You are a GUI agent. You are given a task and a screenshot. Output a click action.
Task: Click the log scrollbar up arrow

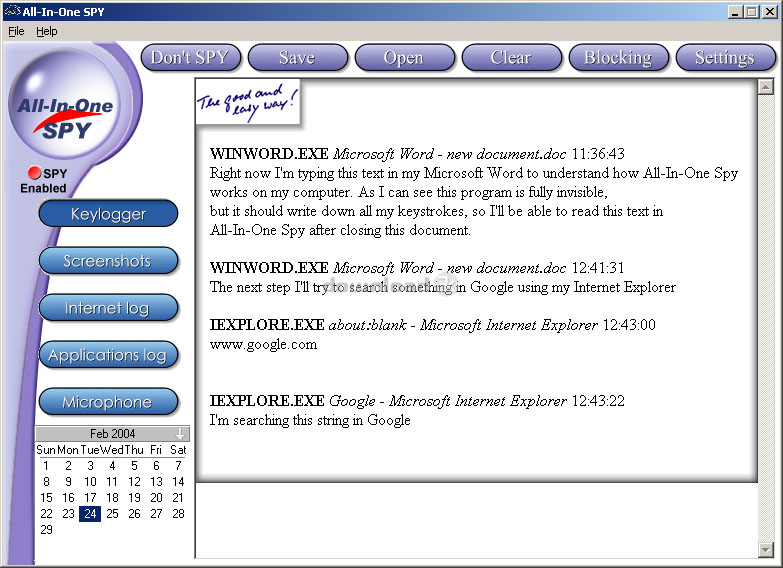(x=766, y=87)
